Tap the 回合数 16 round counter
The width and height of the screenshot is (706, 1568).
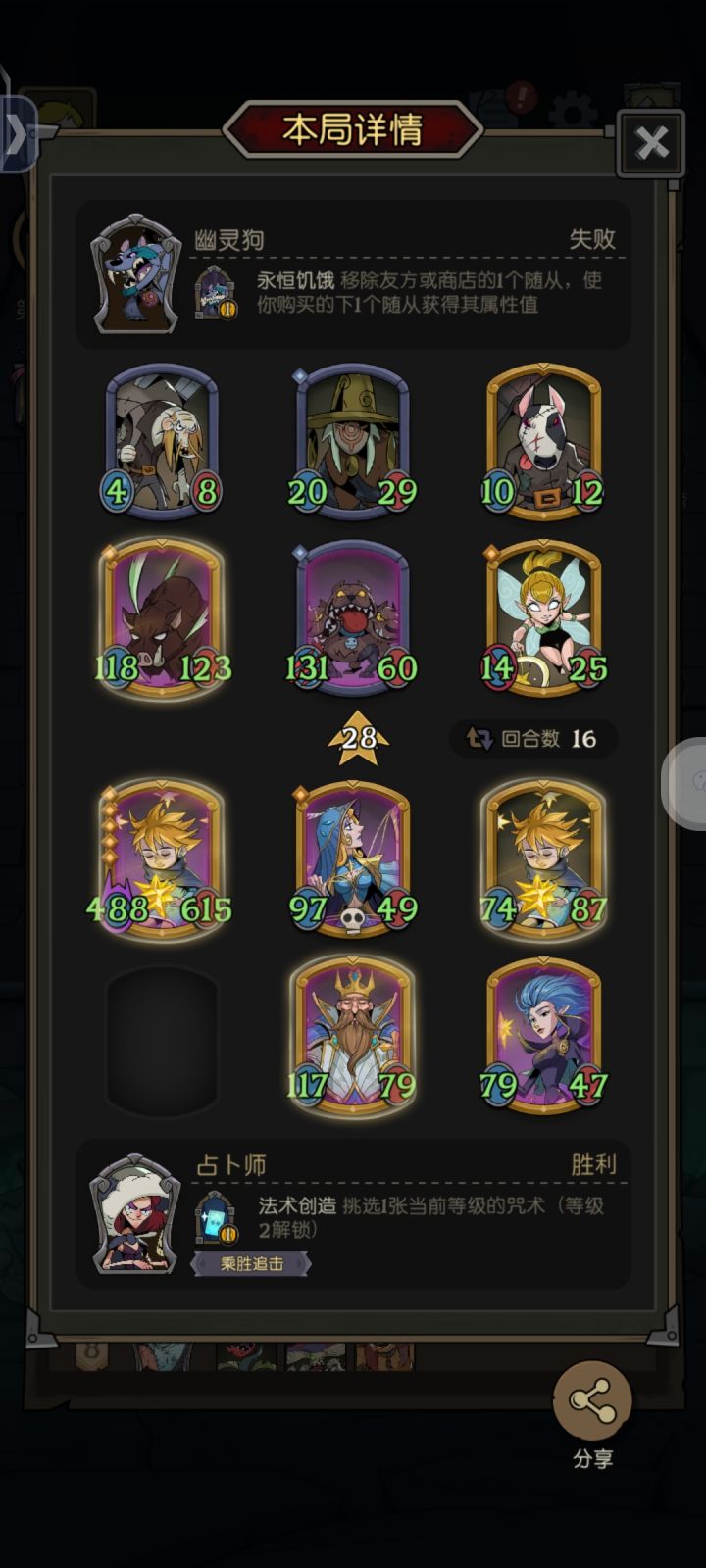[533, 738]
